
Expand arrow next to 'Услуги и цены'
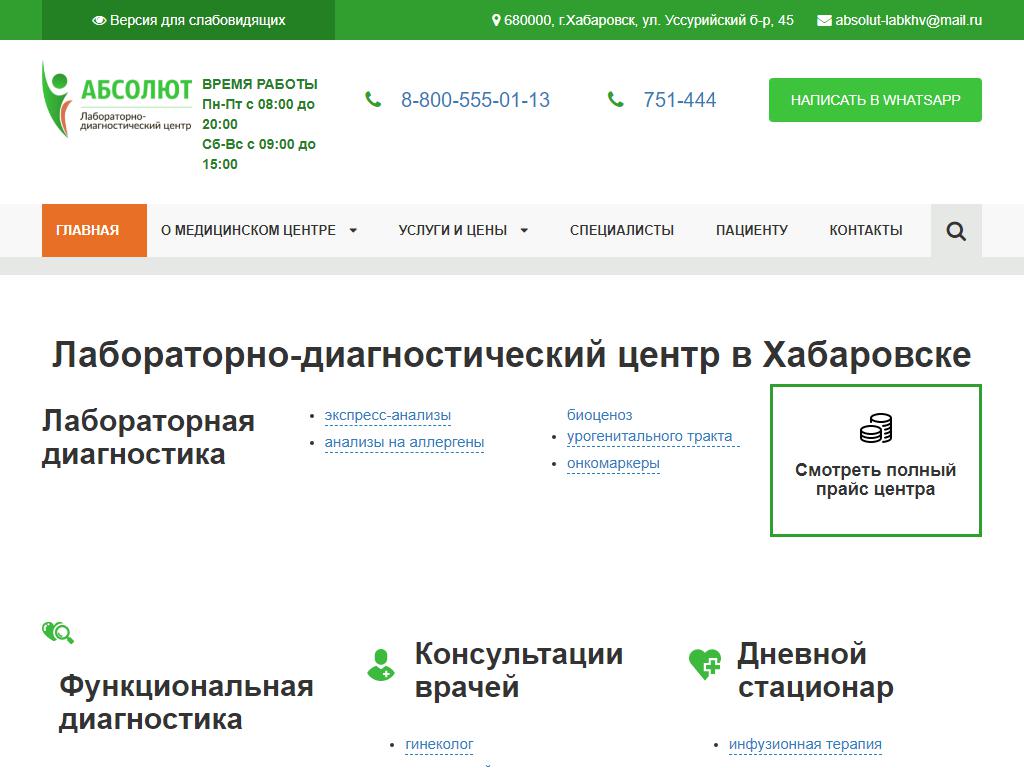524,231
